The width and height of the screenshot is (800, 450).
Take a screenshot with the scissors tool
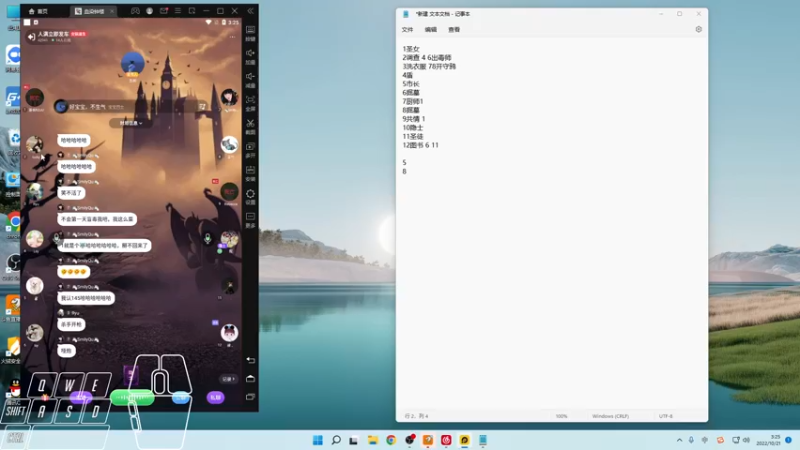click(x=251, y=126)
